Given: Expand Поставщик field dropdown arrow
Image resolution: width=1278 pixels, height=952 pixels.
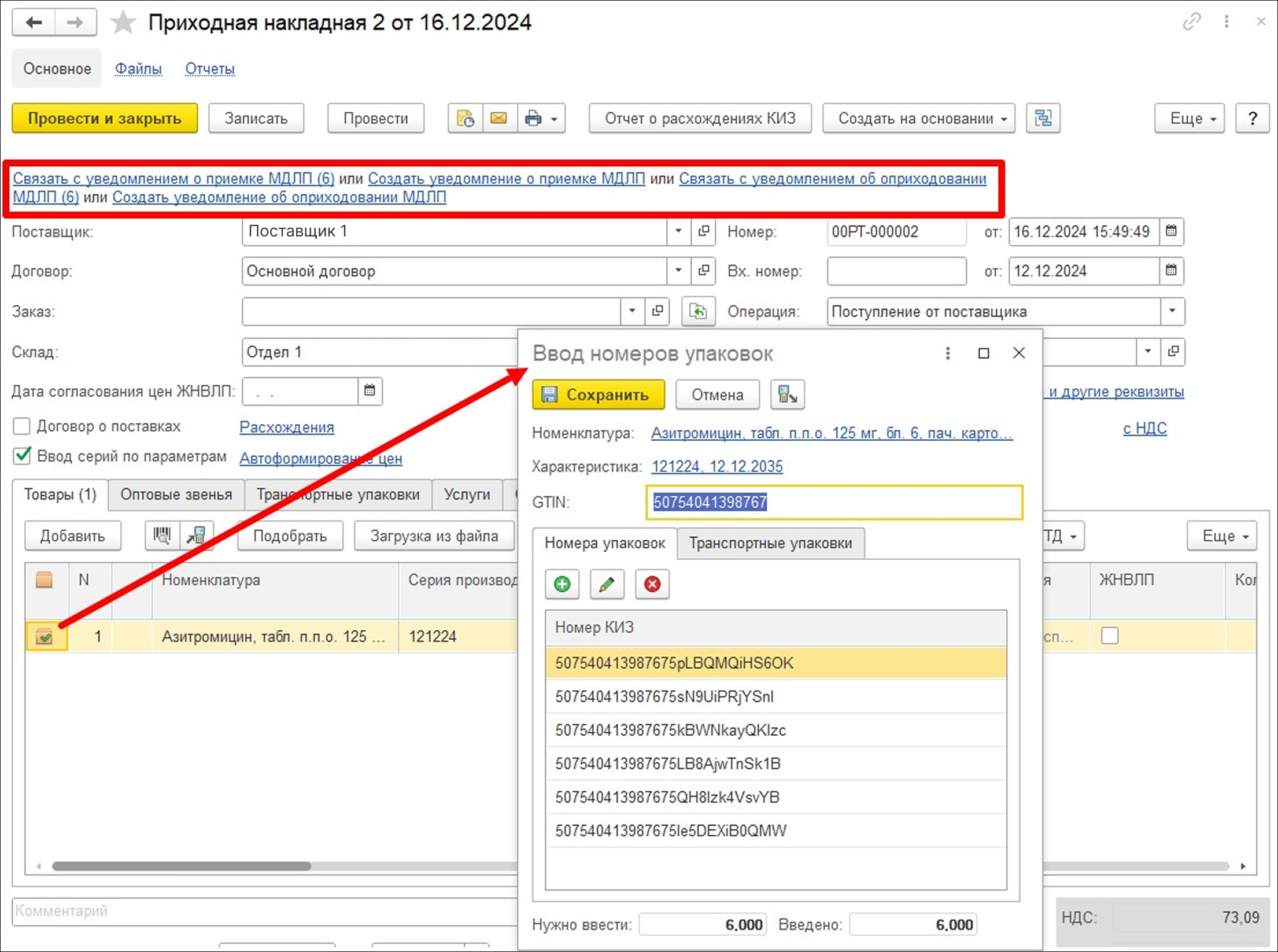Looking at the screenshot, I should (678, 231).
